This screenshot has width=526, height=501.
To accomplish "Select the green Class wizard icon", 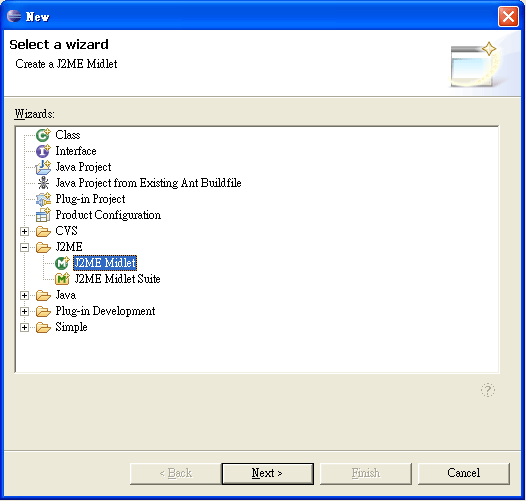I will pyautogui.click(x=43, y=135).
